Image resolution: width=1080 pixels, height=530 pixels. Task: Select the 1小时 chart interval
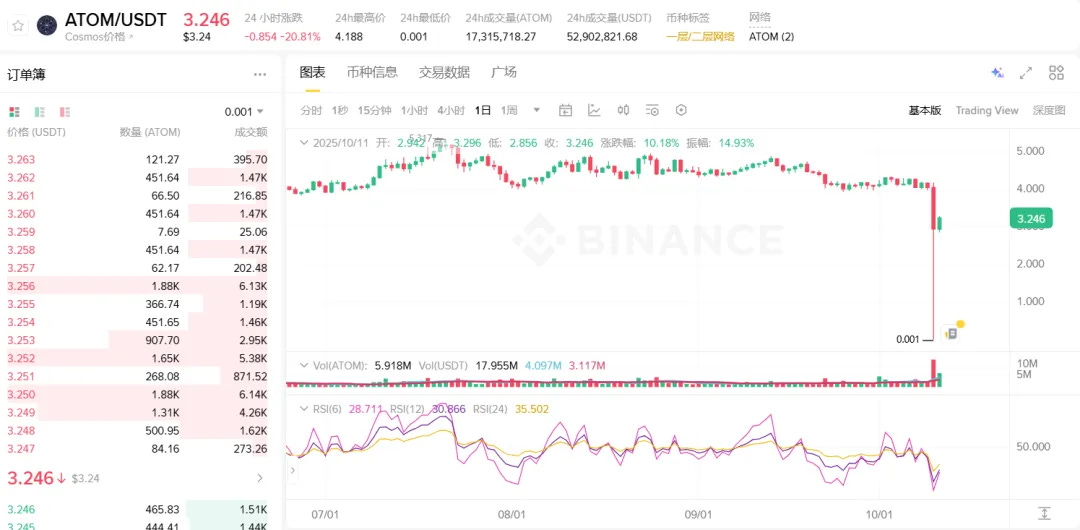pos(414,110)
